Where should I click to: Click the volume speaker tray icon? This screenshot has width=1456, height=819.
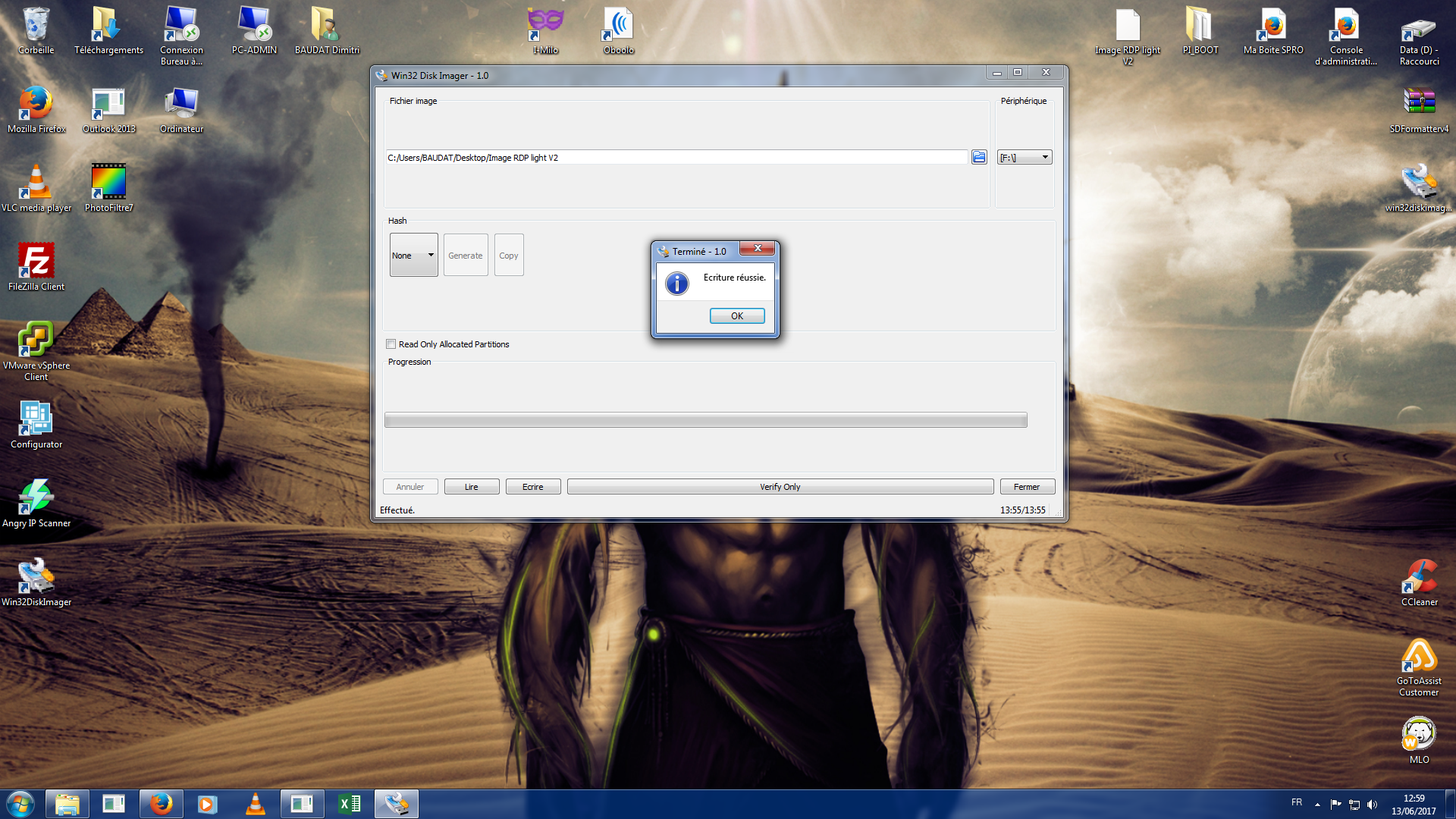click(1372, 805)
